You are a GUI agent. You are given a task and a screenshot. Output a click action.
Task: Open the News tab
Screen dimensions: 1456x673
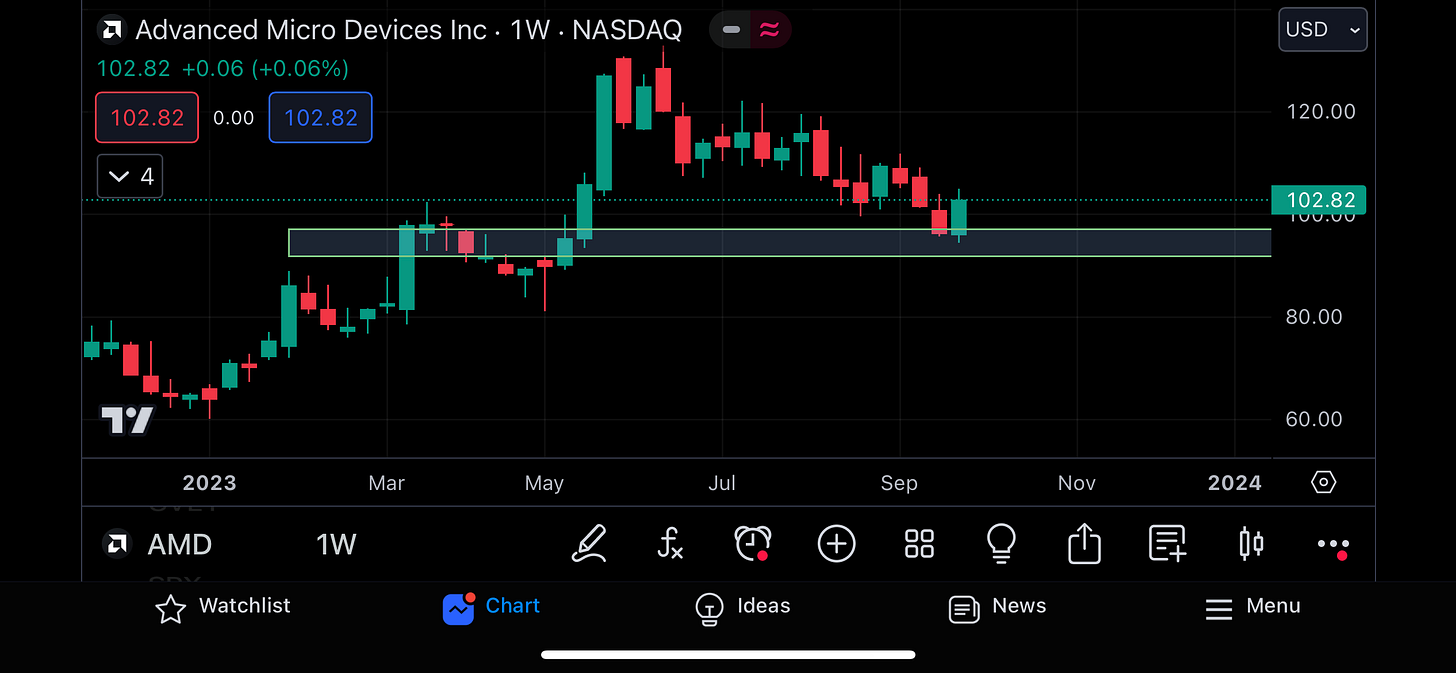tap(997, 607)
